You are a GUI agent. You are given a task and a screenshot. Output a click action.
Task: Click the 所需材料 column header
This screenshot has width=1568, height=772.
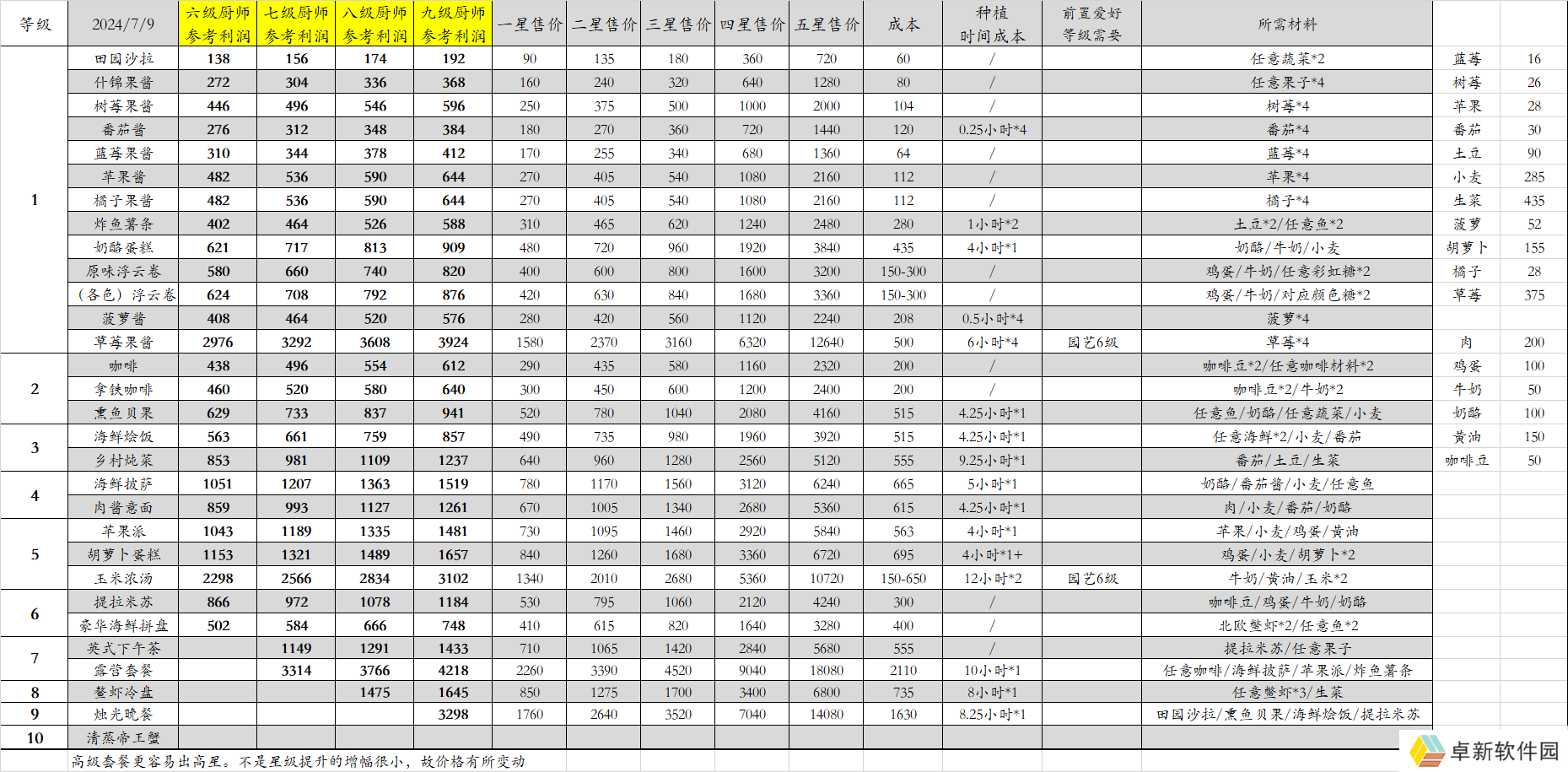pyautogui.click(x=1287, y=24)
